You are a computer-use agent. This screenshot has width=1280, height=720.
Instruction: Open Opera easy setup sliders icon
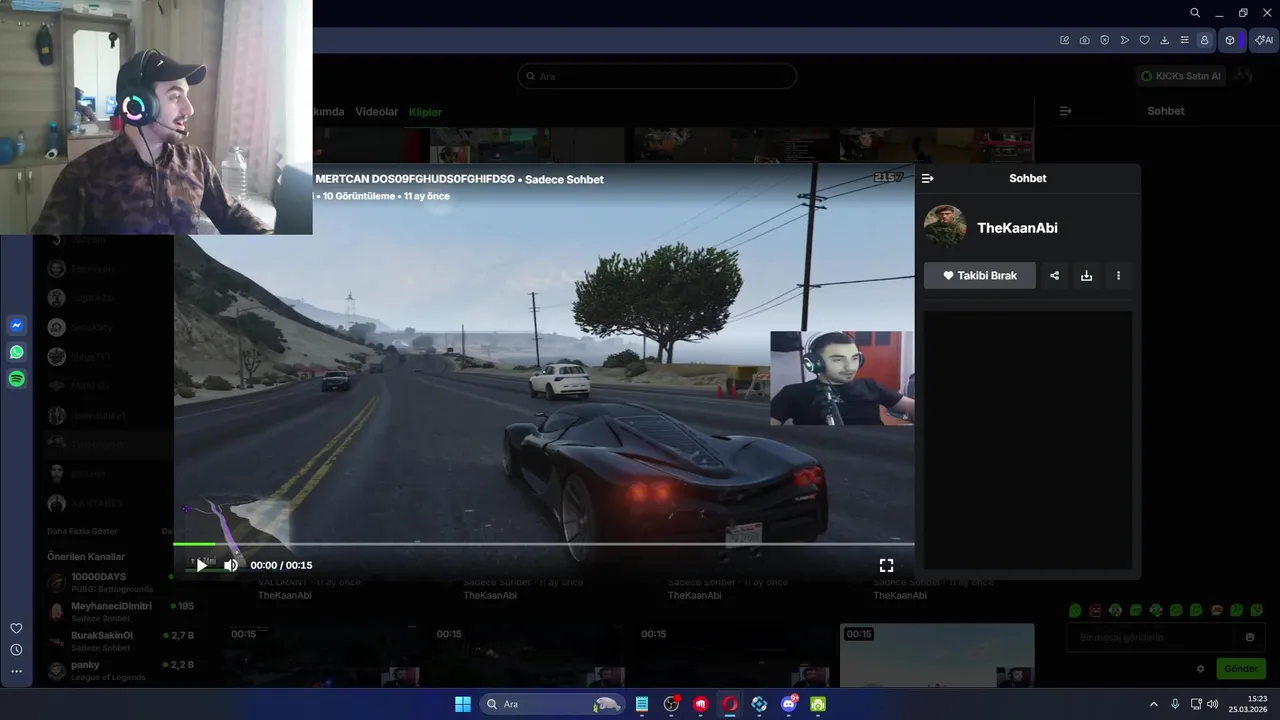(x=1184, y=40)
